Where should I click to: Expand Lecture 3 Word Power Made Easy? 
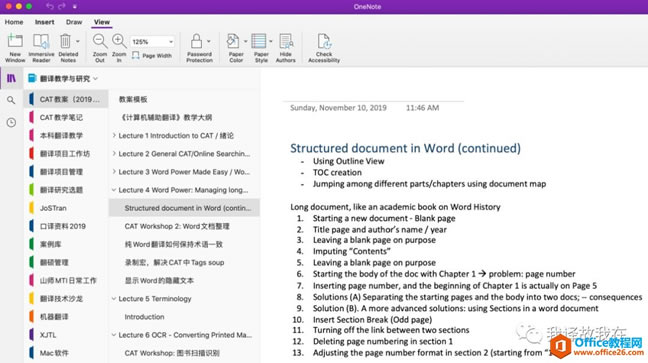[x=114, y=172]
